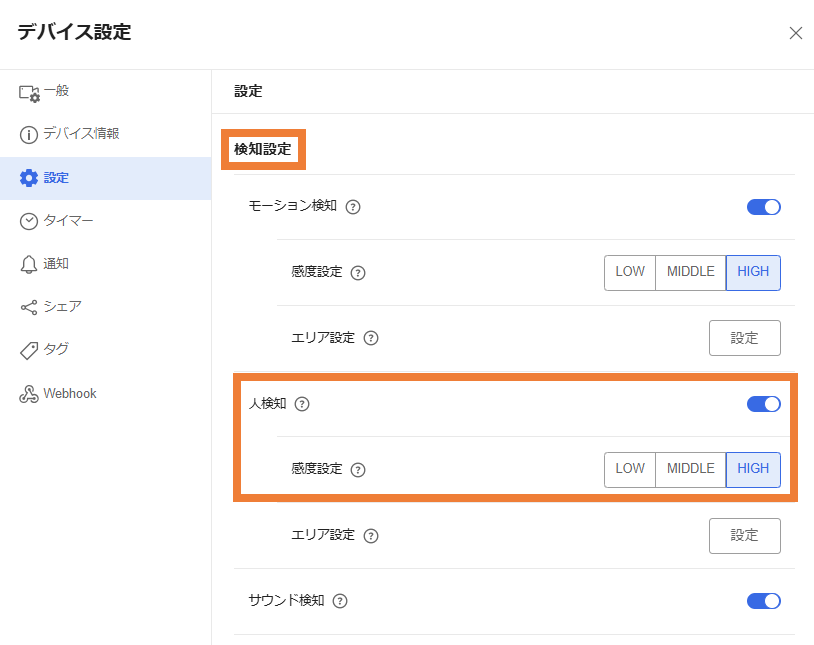Click help icon next to モーション検知
814x645 pixels.
352,207
